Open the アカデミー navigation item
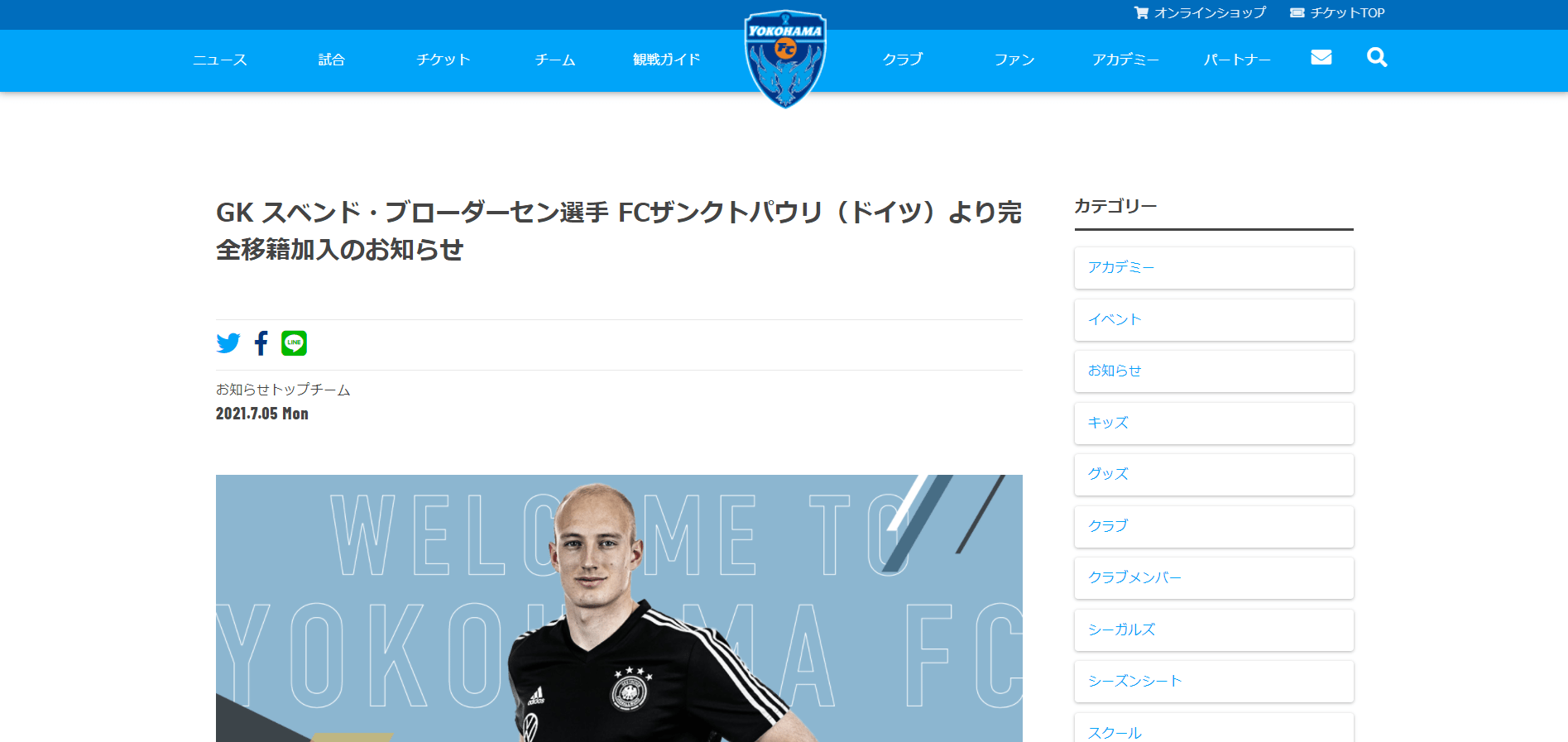 click(1125, 60)
